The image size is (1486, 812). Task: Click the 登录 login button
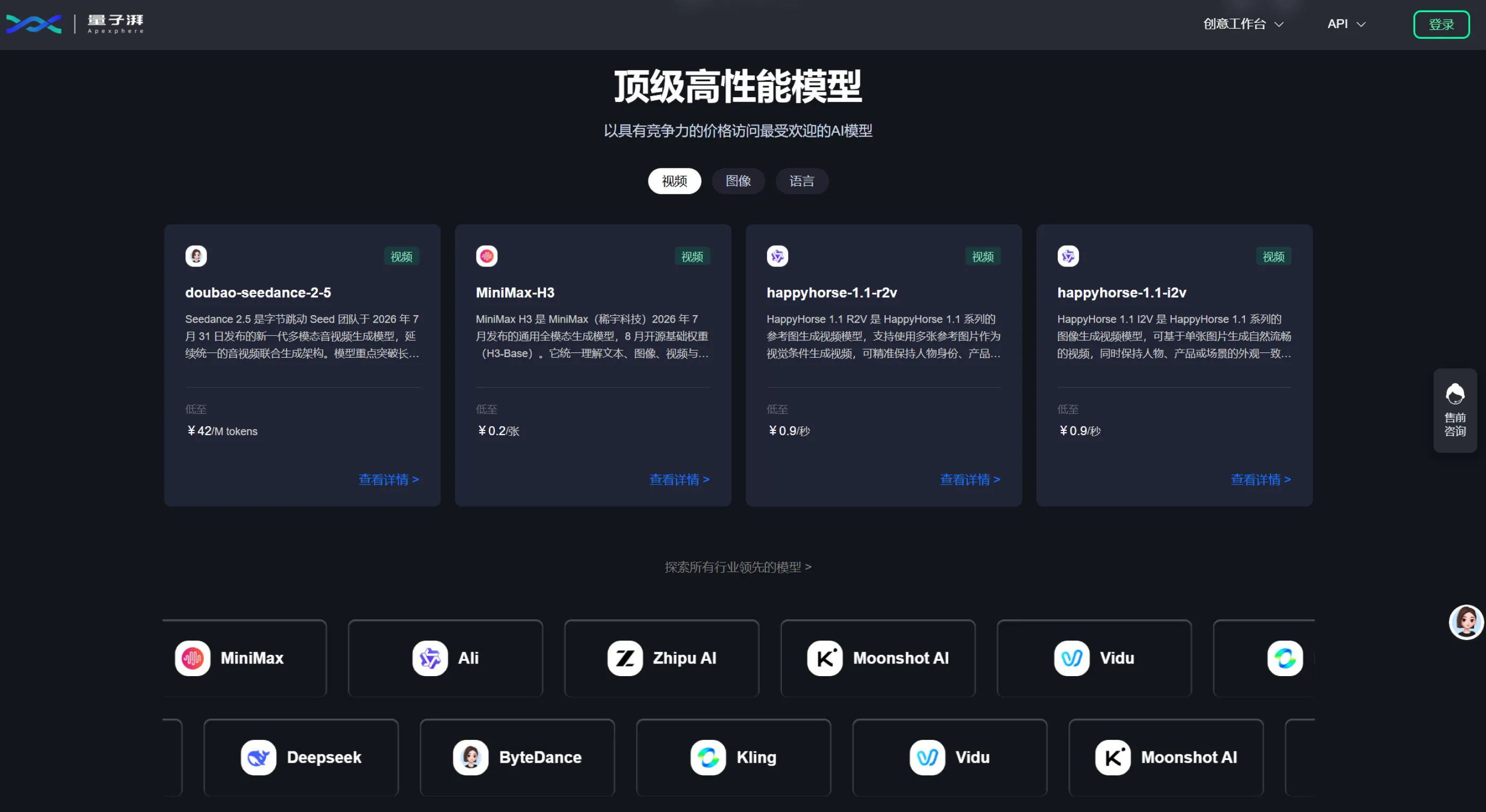point(1441,24)
